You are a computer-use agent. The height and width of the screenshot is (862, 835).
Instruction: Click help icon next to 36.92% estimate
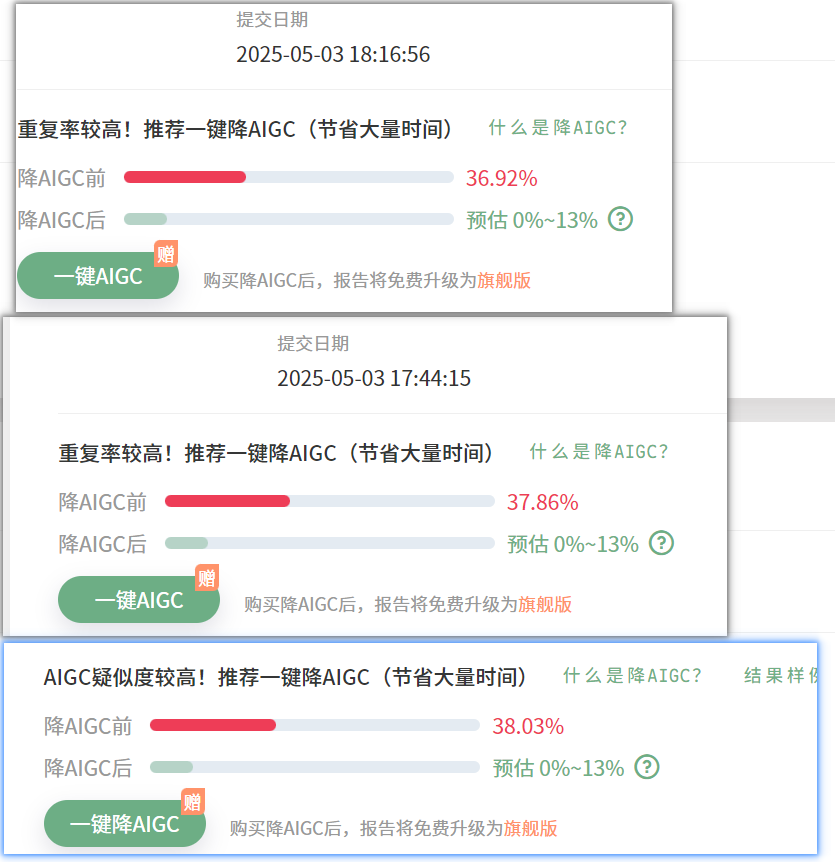(x=620, y=219)
